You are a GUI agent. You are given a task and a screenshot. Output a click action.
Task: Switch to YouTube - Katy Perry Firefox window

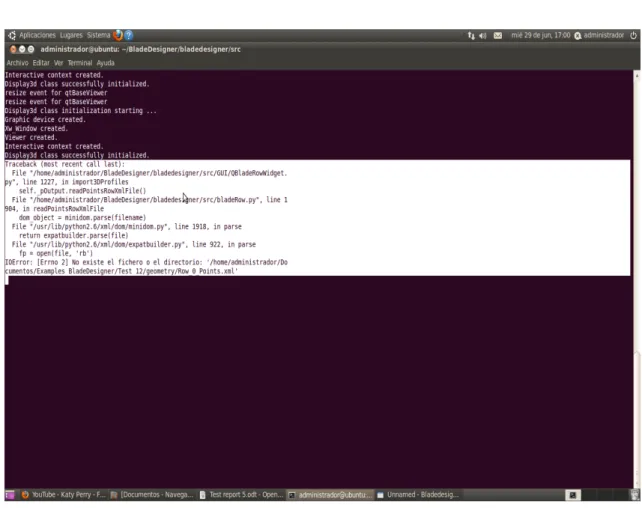click(63, 495)
